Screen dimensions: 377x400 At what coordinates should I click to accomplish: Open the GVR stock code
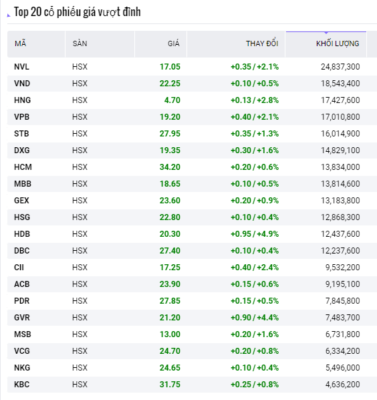click(x=22, y=317)
